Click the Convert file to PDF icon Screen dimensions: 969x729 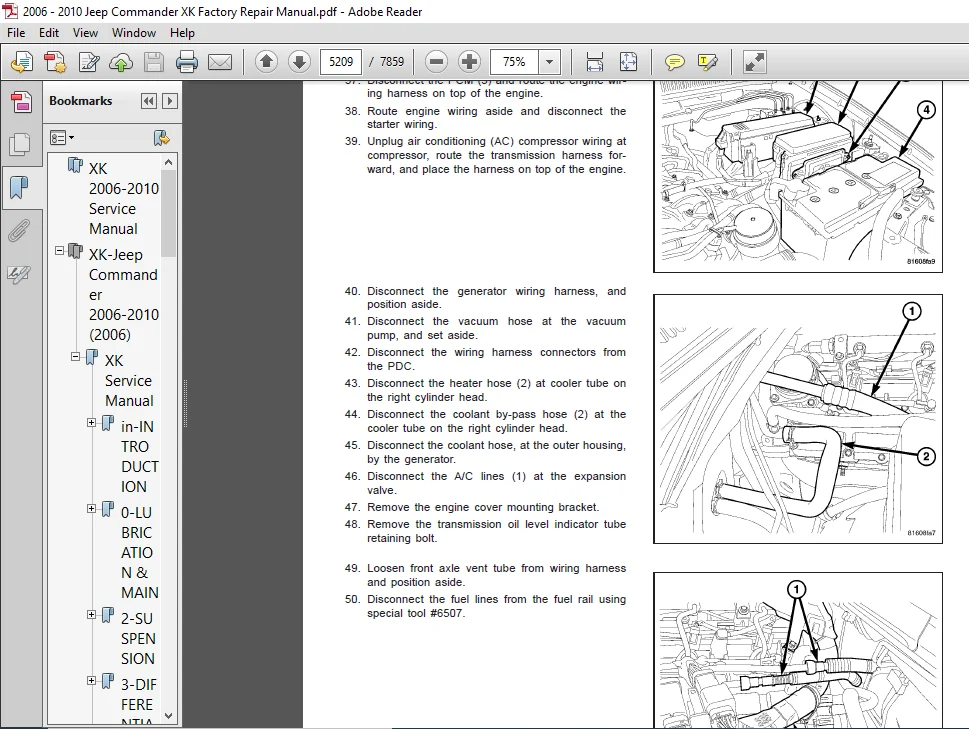pos(55,62)
